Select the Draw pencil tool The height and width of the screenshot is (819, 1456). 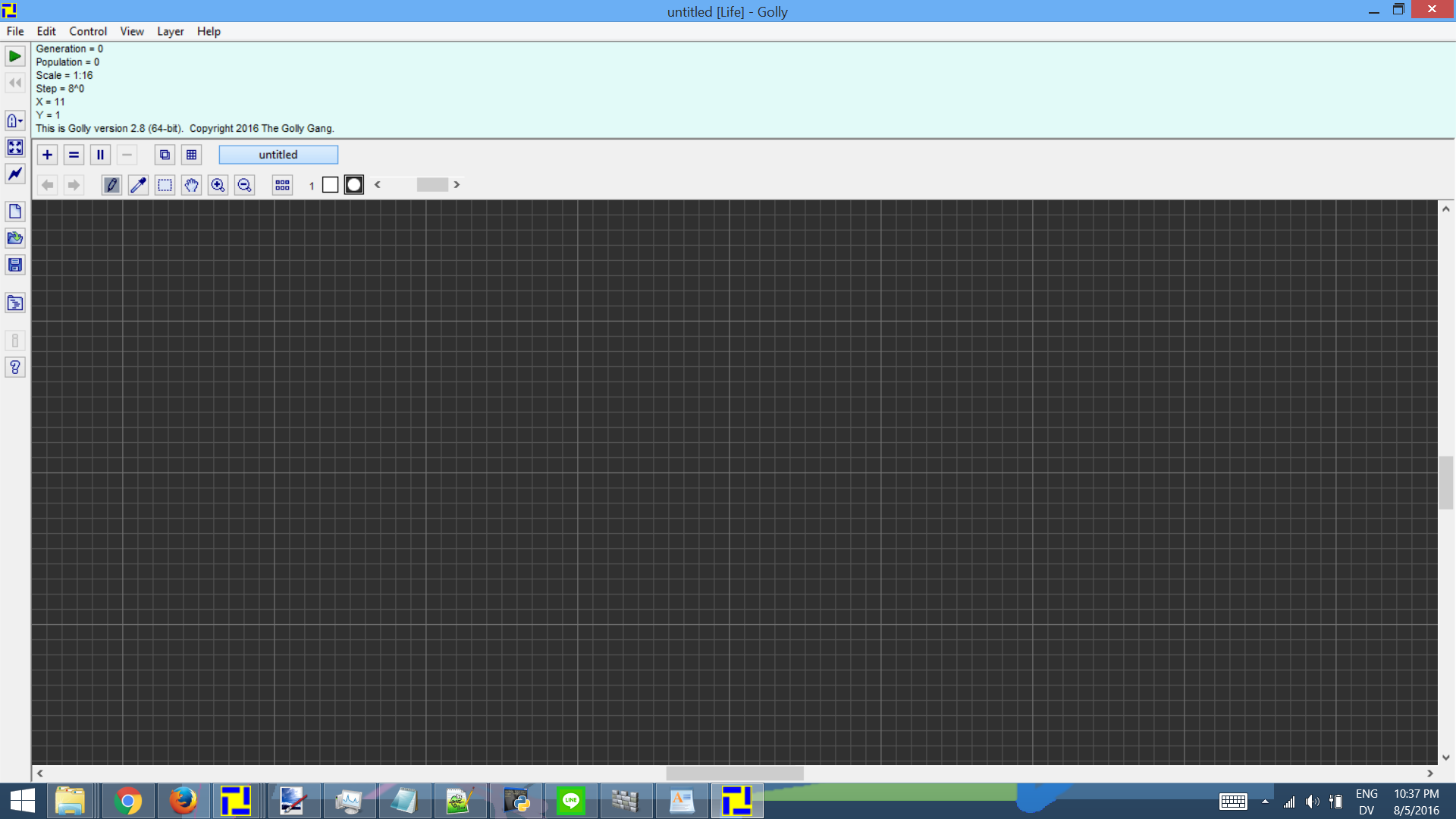(x=111, y=185)
